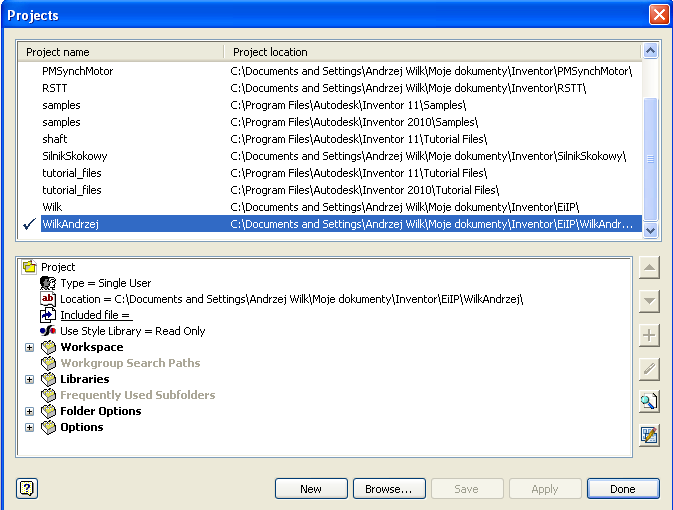673x510 pixels.
Task: Click the Workspace folder icon
Action: [49, 347]
